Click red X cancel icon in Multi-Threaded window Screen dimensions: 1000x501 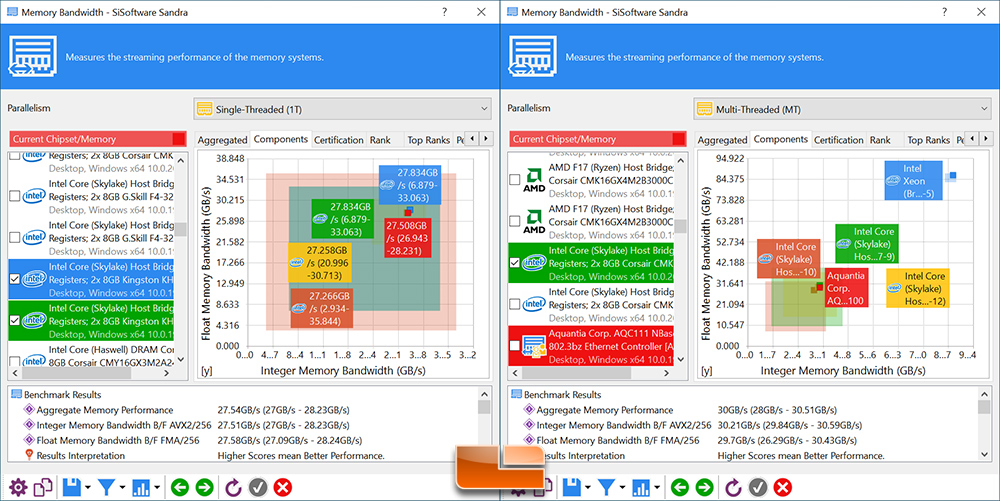click(783, 488)
